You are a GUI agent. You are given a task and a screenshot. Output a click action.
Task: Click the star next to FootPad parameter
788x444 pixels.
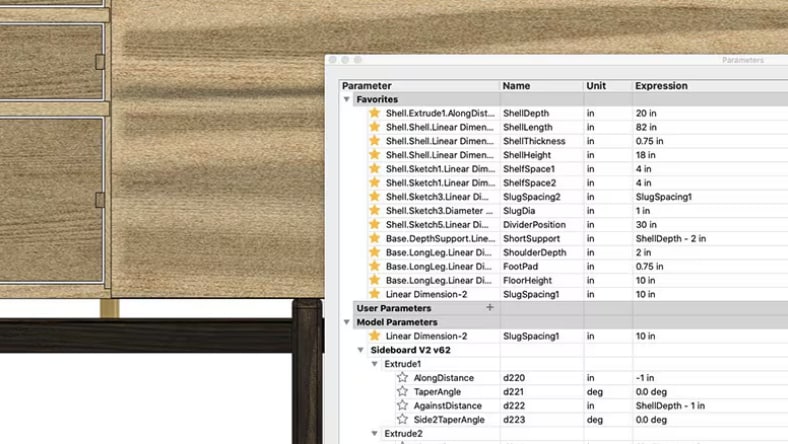[x=375, y=267]
